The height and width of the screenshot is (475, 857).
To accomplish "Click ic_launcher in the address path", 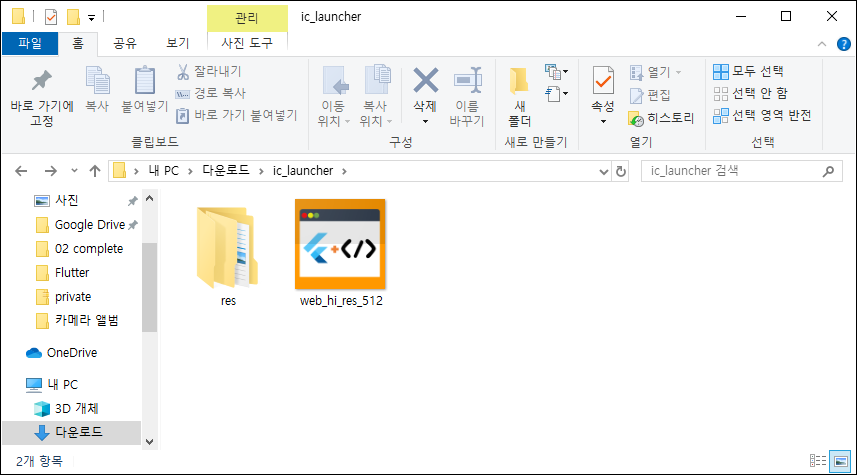I will point(303,171).
